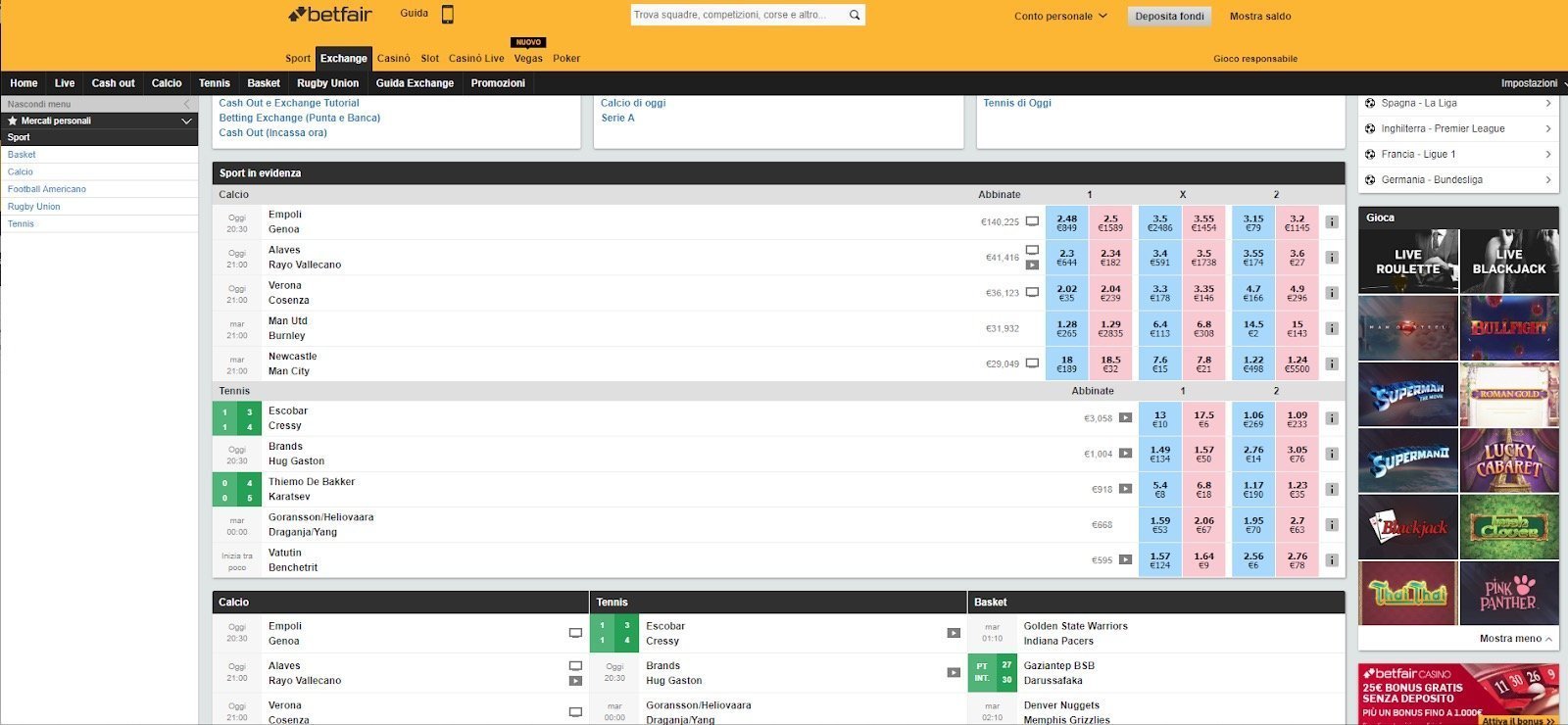The width and height of the screenshot is (1568, 725).
Task: Click the star icon beside Mercati personali
Action: (13, 121)
